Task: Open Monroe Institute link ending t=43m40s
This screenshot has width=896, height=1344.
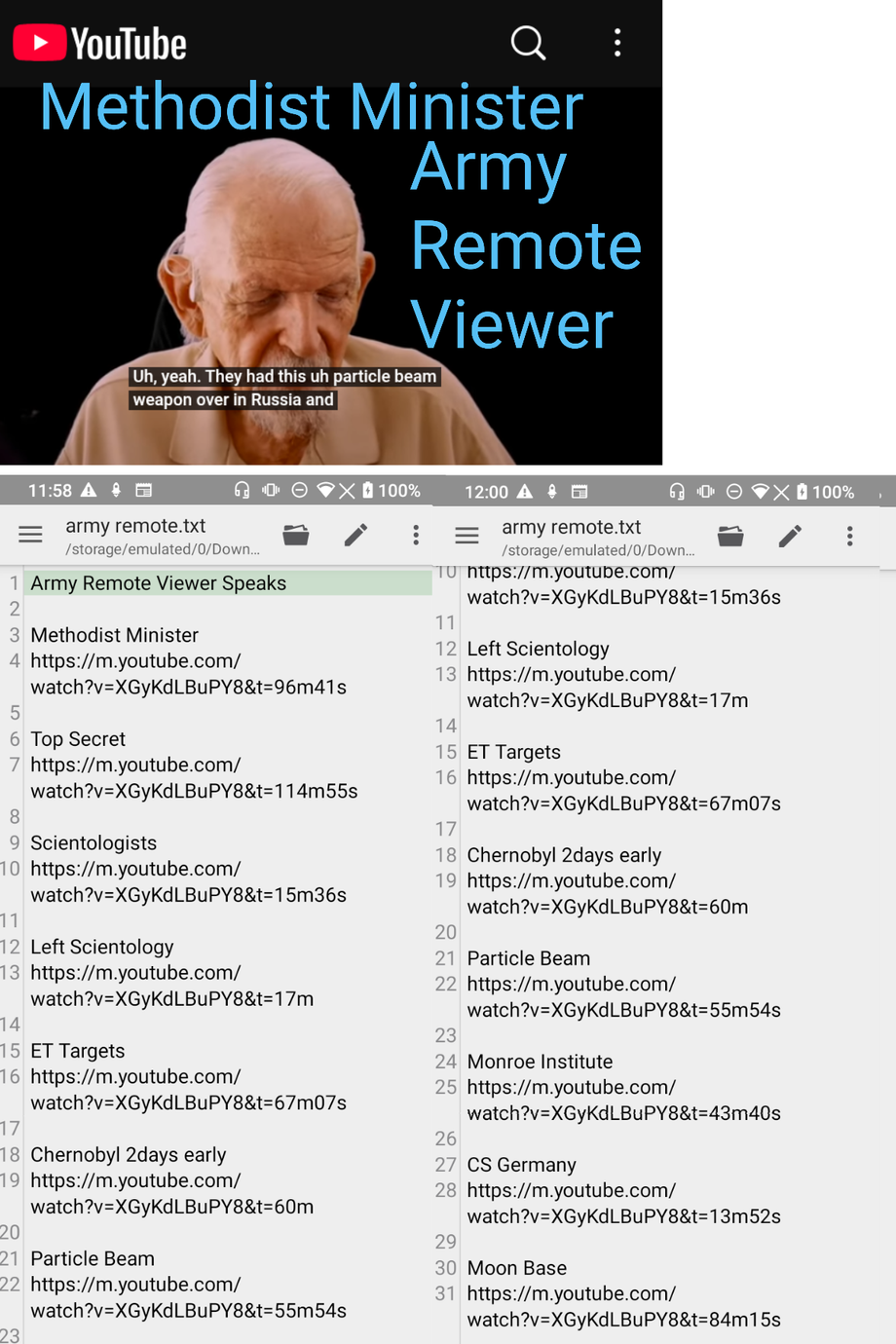Action: pos(623,1101)
